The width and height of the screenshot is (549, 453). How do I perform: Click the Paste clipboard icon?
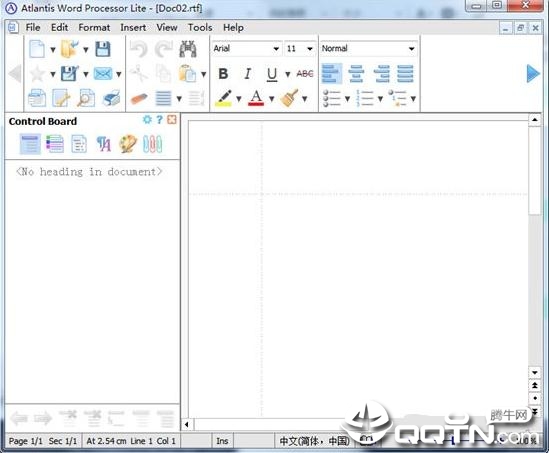pos(187,74)
